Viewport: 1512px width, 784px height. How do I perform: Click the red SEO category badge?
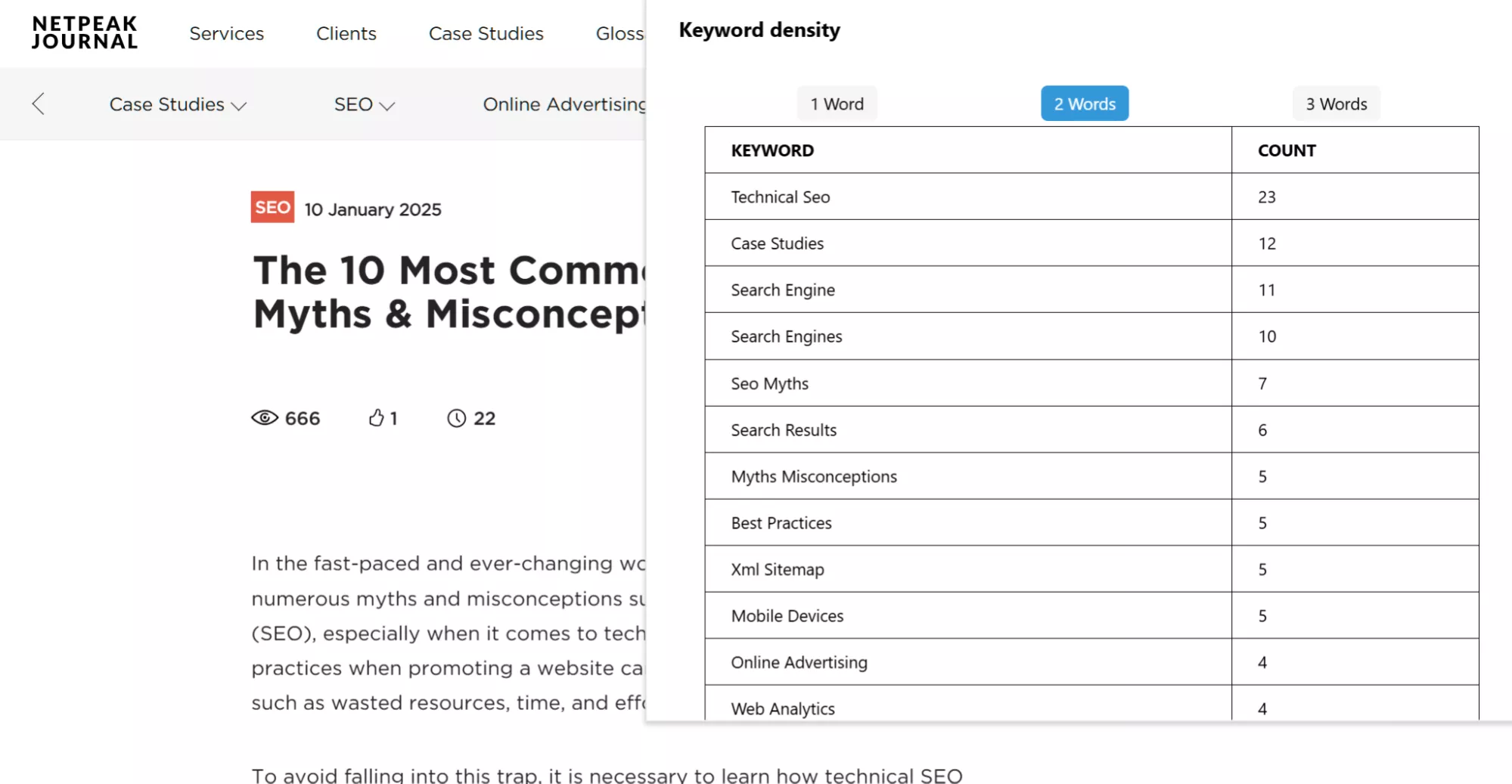[x=272, y=207]
